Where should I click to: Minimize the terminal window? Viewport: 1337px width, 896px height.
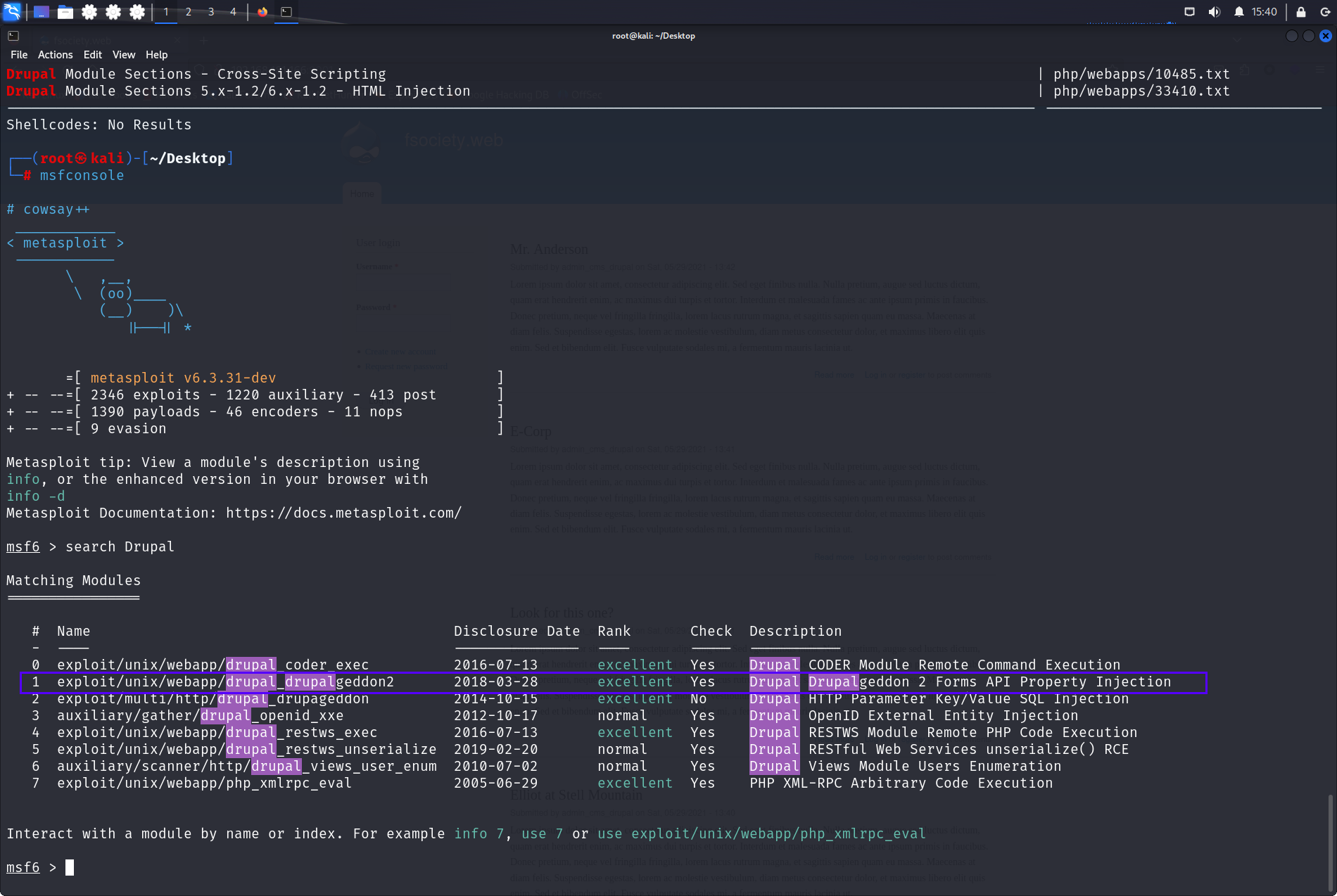point(1291,36)
